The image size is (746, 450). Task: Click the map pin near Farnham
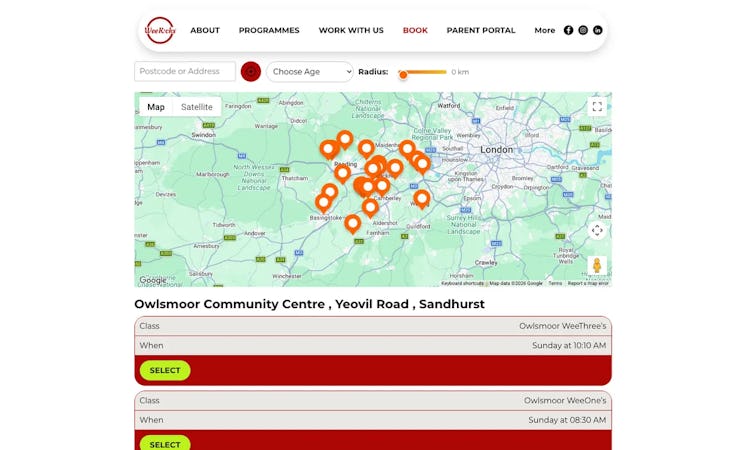pyautogui.click(x=353, y=224)
